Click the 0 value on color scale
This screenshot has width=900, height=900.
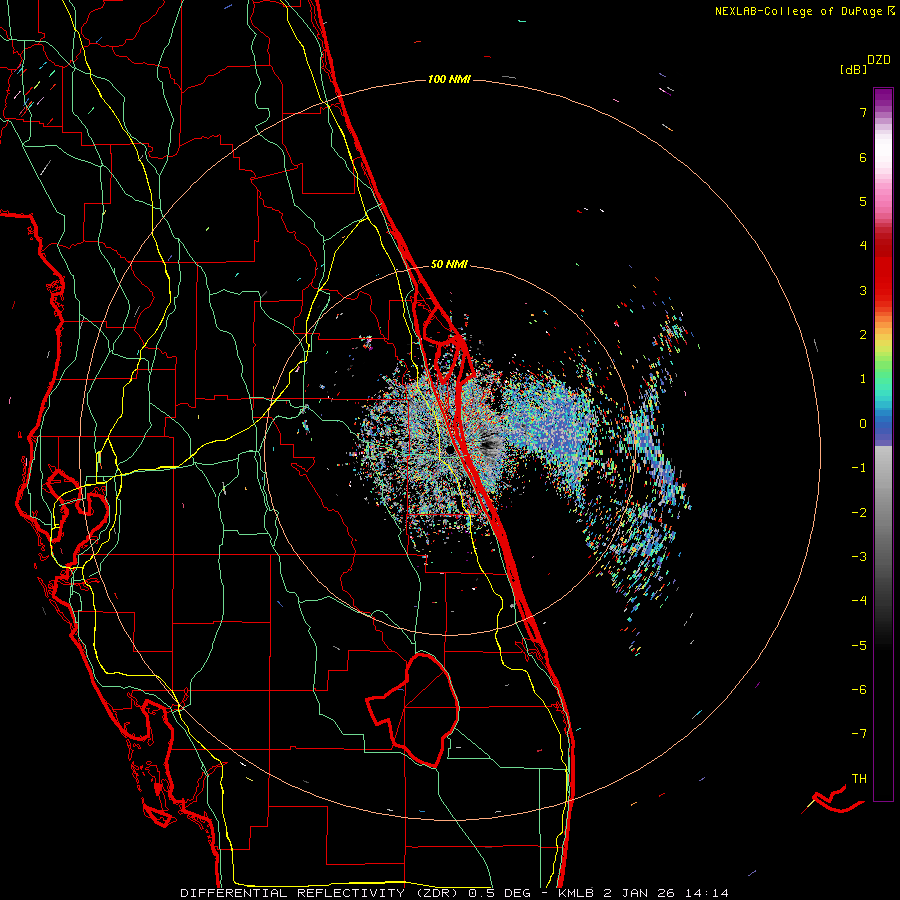click(x=863, y=424)
